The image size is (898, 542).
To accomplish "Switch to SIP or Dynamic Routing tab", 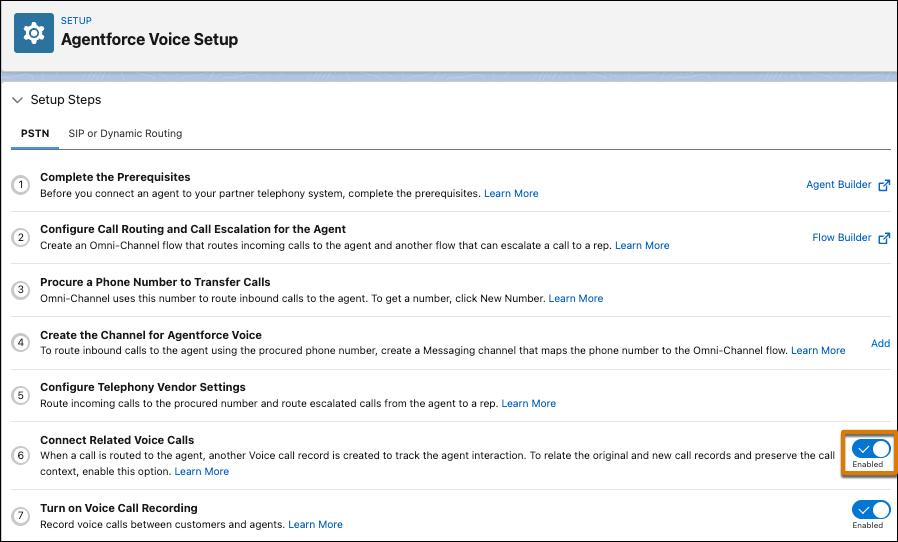I will tap(125, 133).
